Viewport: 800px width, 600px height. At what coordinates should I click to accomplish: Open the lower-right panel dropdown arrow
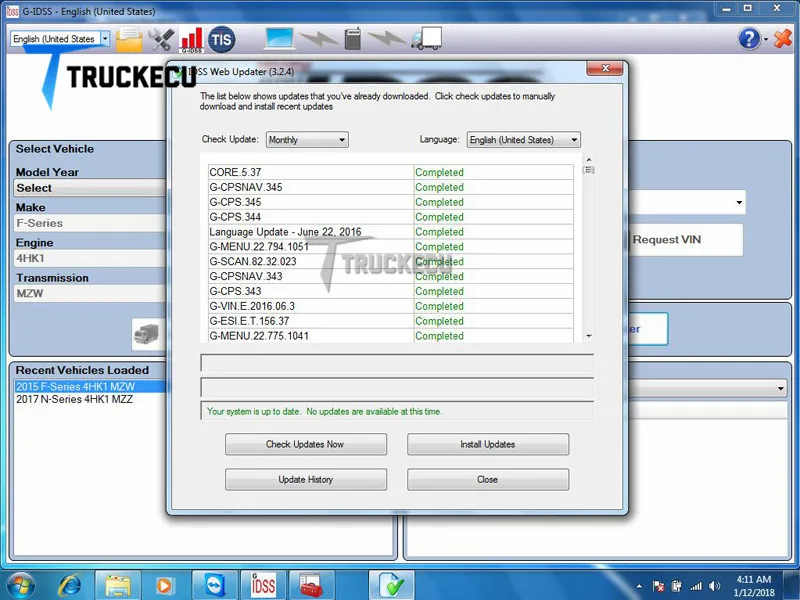[781, 388]
